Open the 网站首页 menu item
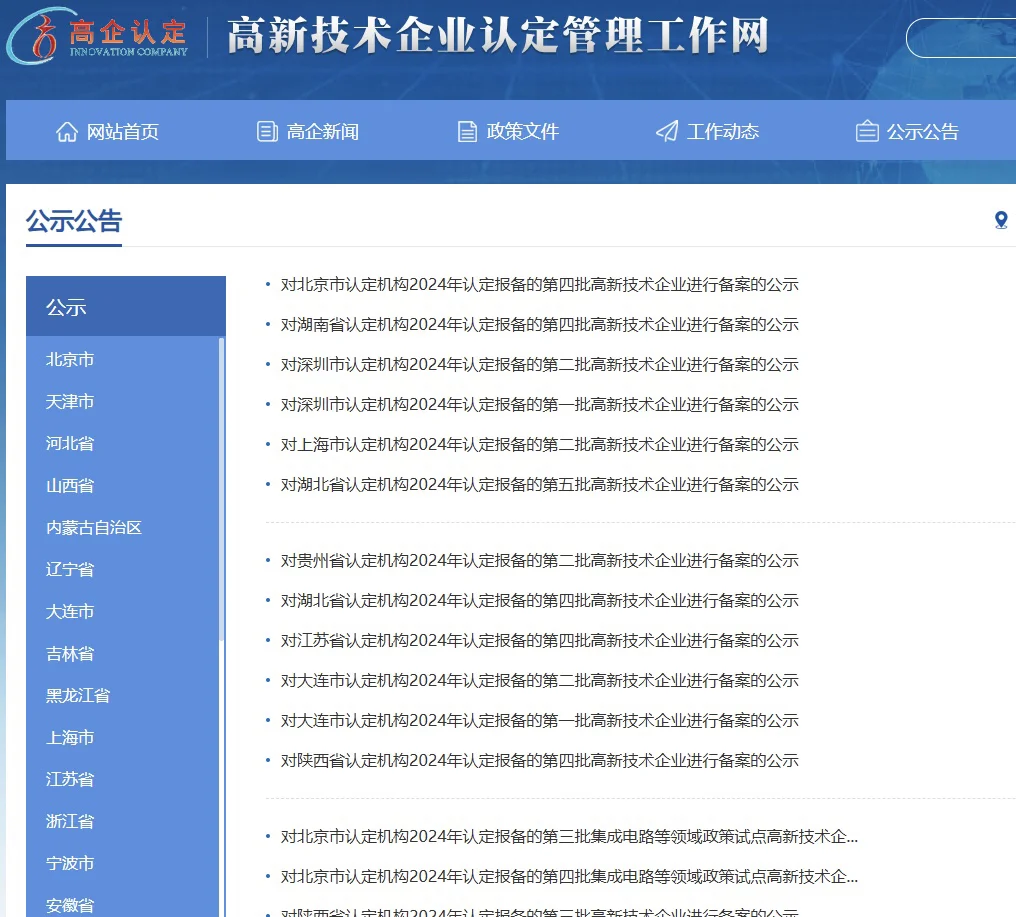1016x917 pixels. tap(108, 130)
